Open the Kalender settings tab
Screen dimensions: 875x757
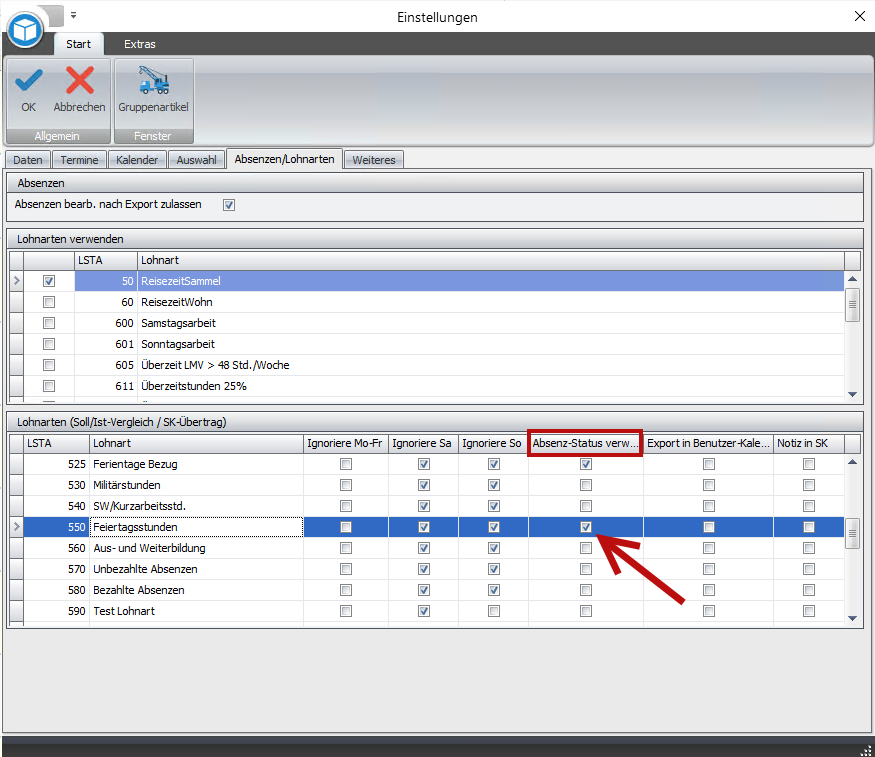(x=137, y=160)
